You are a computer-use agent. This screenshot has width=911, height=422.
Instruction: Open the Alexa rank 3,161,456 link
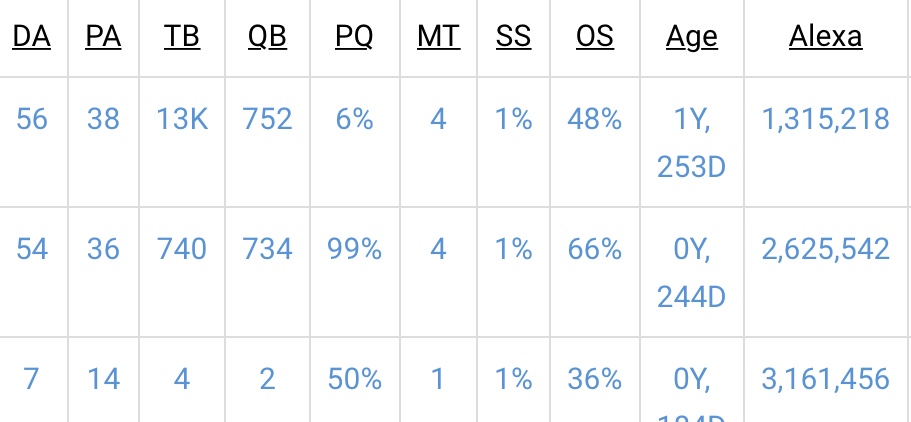pyautogui.click(x=826, y=380)
